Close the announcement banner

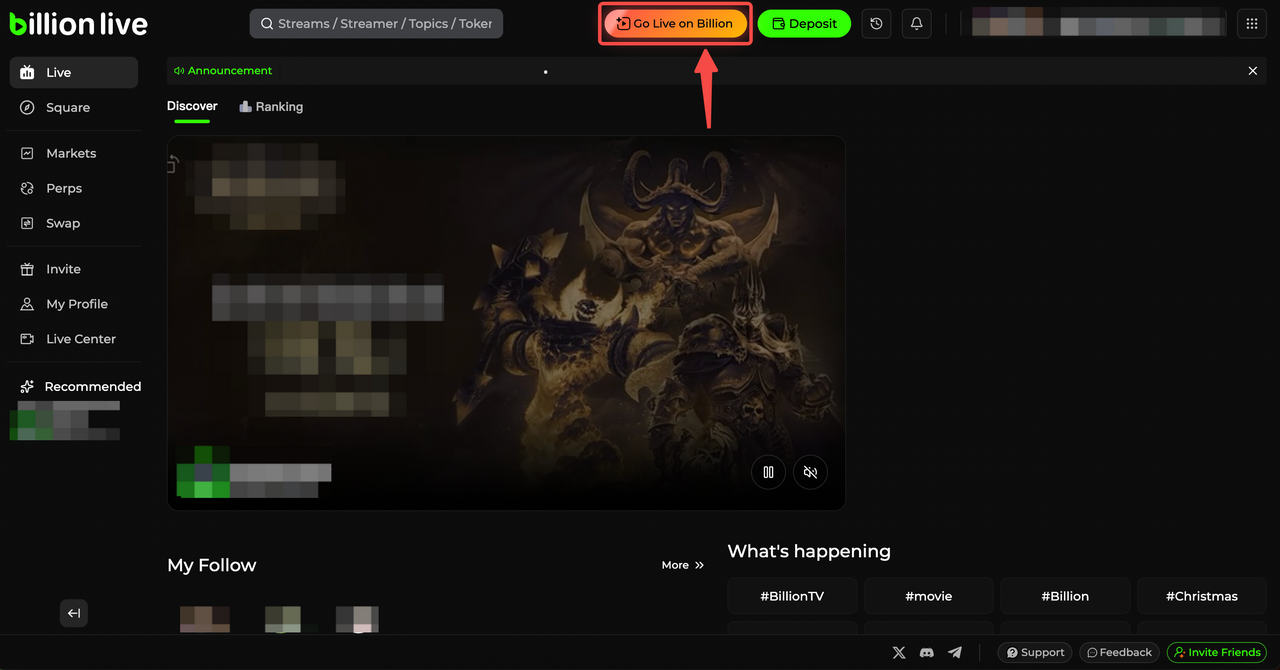1253,71
